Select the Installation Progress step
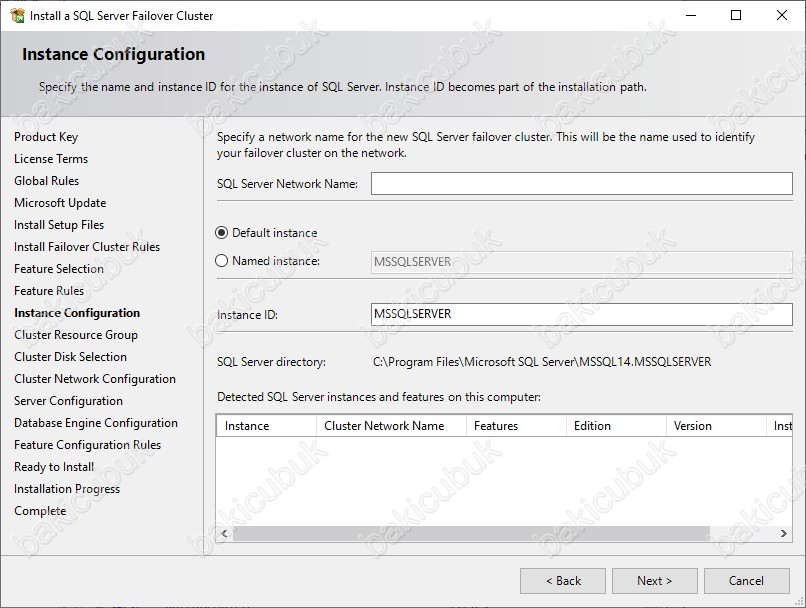 67,489
